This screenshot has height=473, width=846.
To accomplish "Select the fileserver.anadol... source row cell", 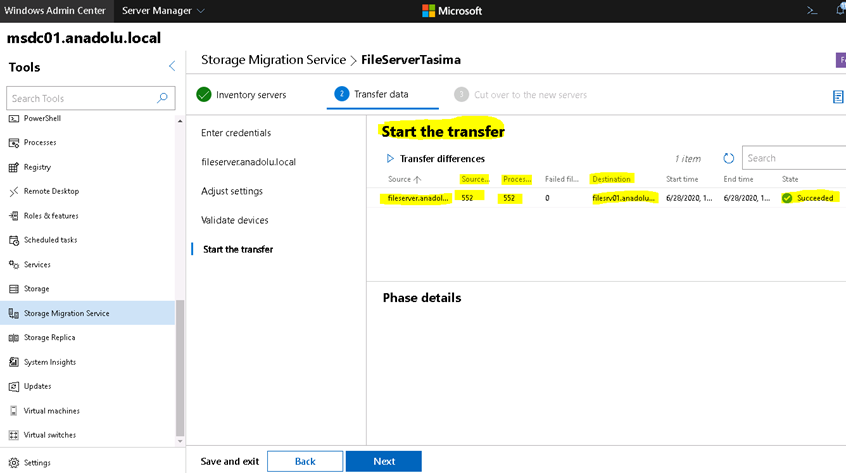I will tap(418, 198).
